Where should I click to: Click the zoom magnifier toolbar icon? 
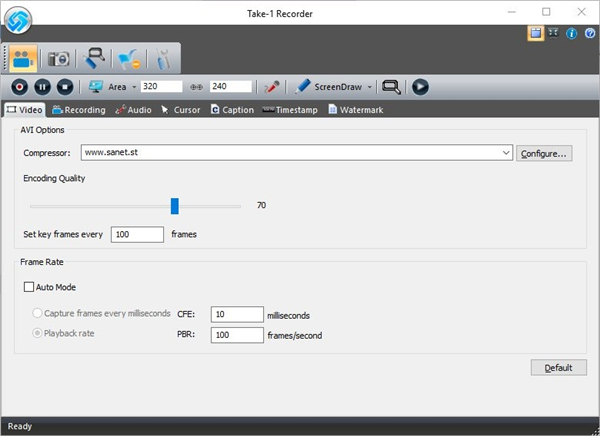(392, 87)
